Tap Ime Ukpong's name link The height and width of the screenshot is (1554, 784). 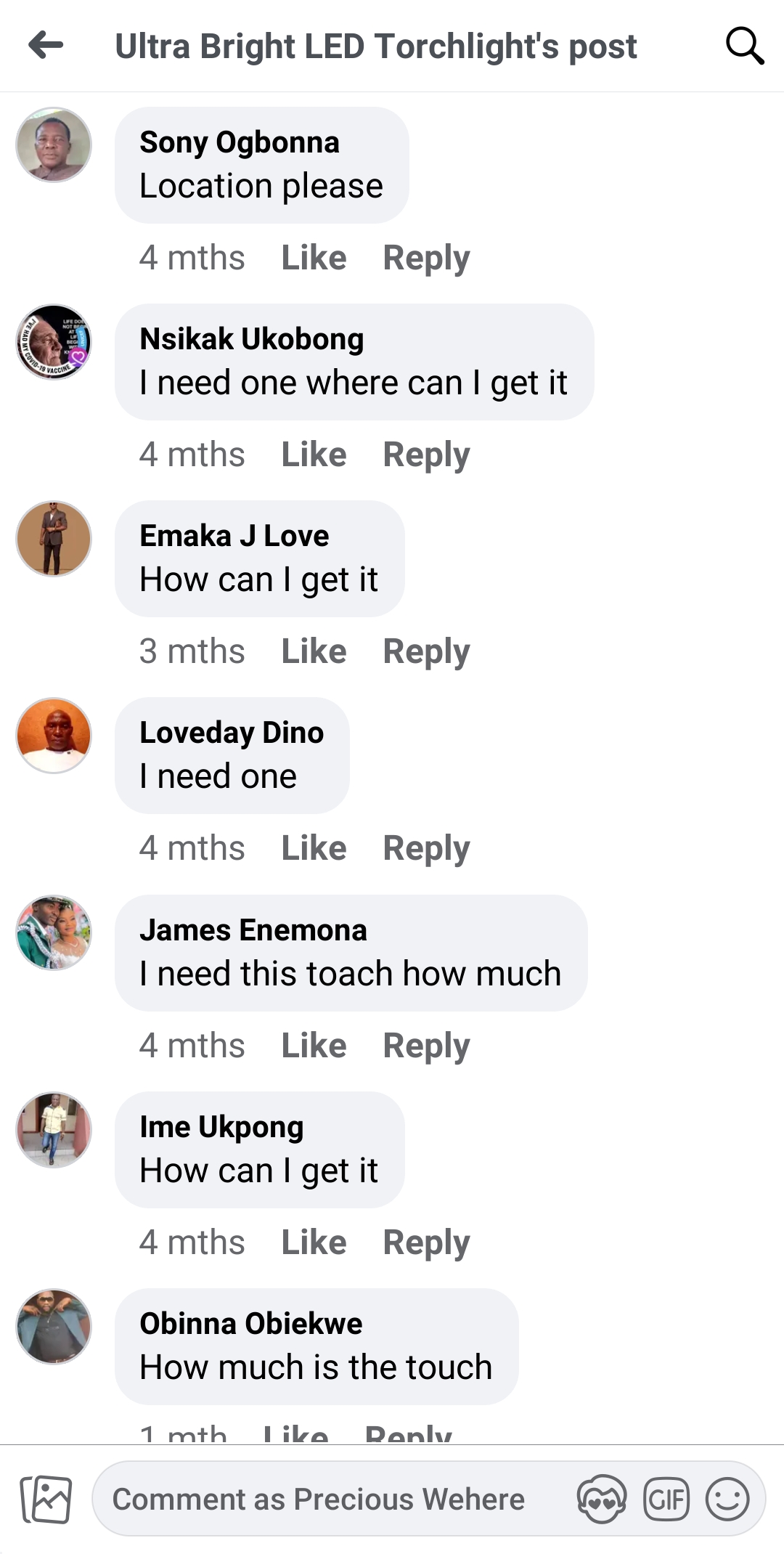(x=221, y=1127)
